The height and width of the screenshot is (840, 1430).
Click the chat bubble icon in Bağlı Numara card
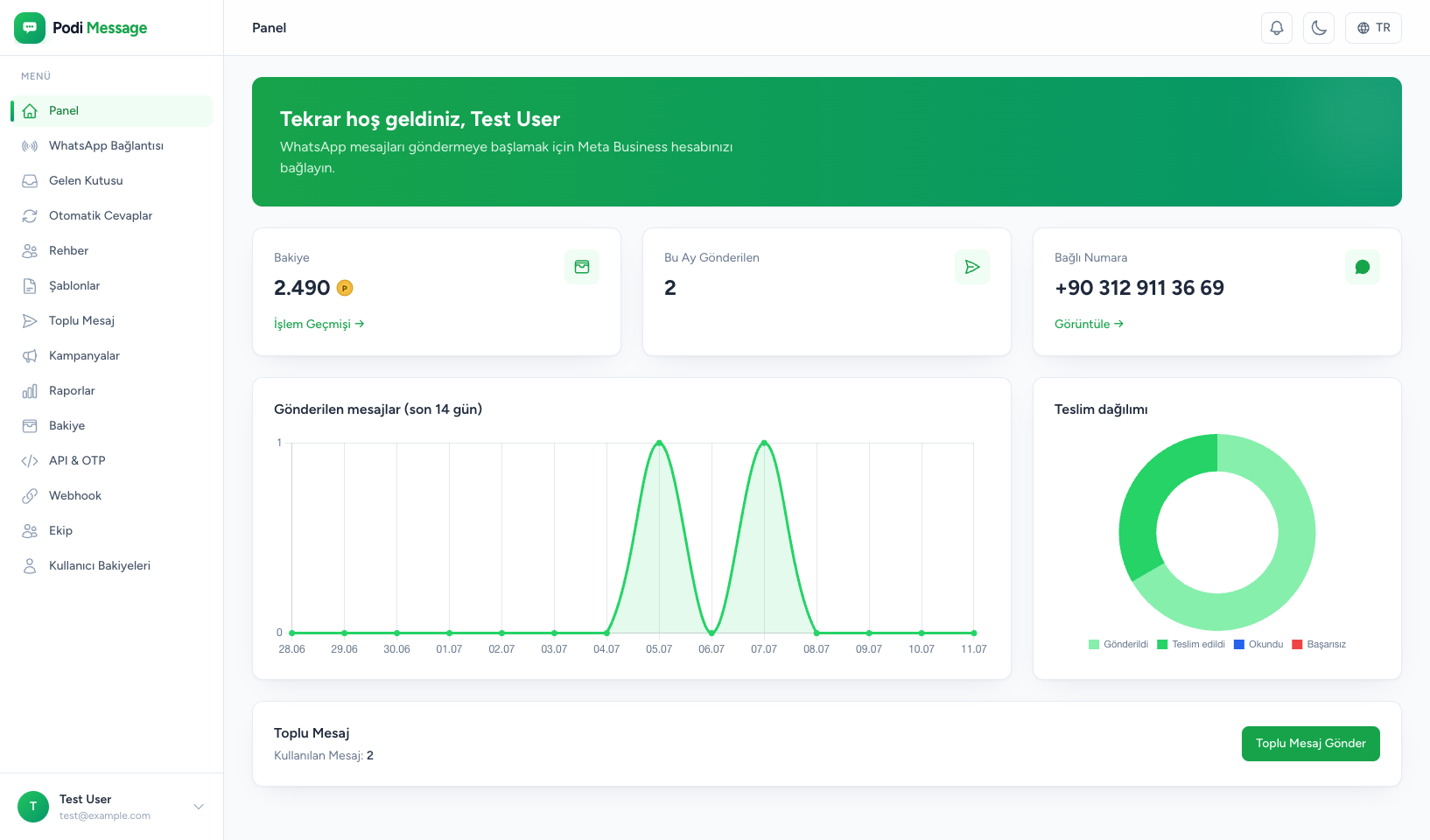(1363, 267)
